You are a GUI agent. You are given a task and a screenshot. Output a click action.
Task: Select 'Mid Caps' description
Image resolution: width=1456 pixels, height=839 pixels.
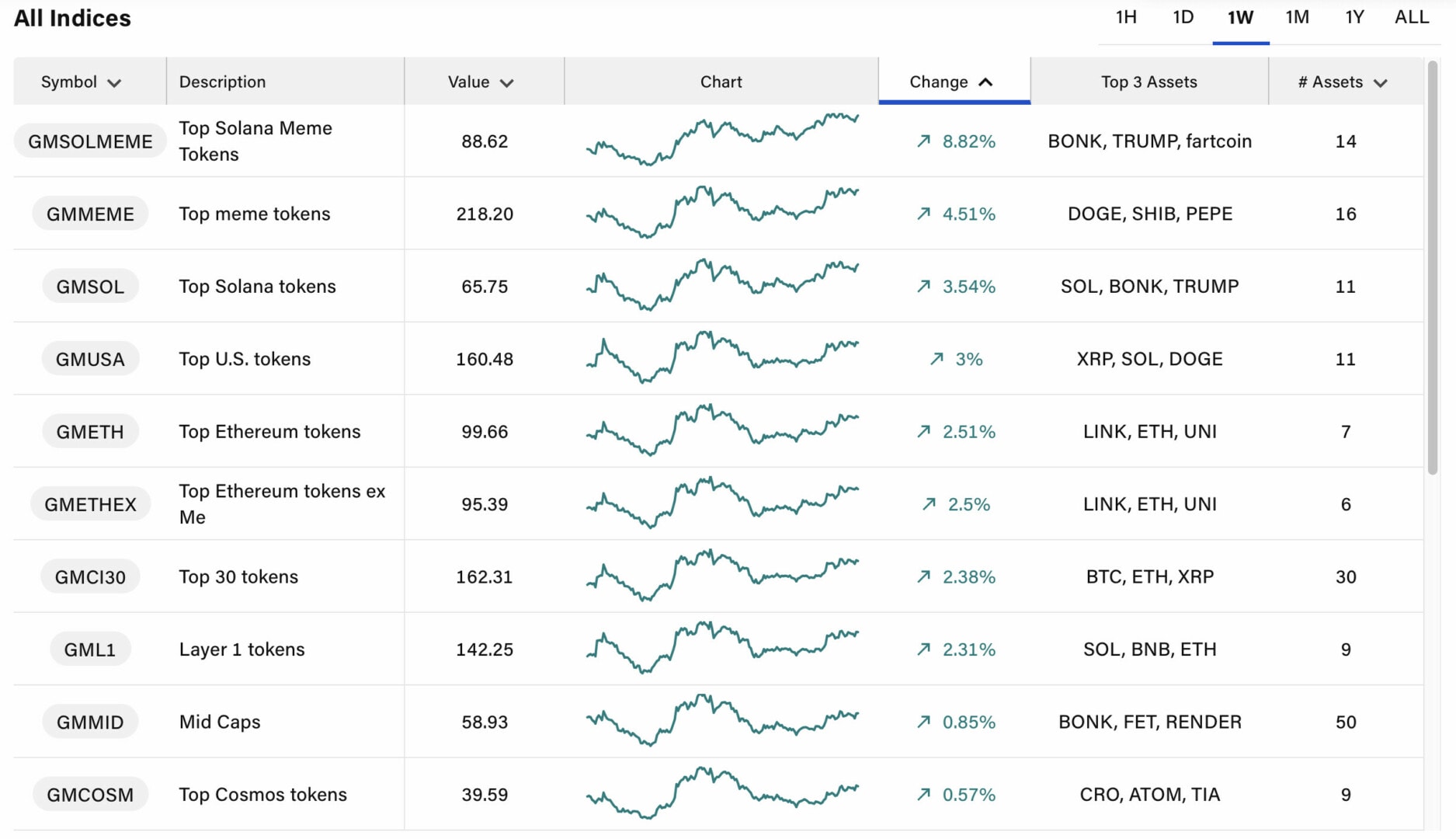(220, 722)
